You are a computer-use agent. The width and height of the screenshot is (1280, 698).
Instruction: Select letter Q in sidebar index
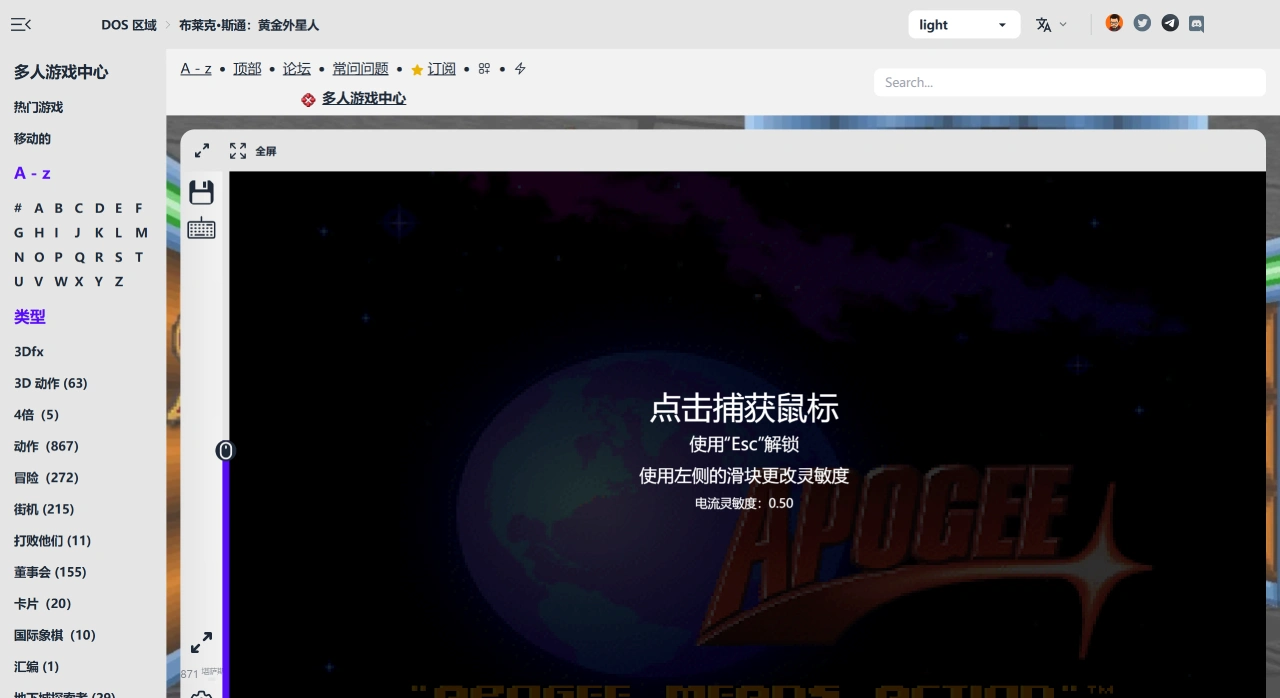coord(80,257)
